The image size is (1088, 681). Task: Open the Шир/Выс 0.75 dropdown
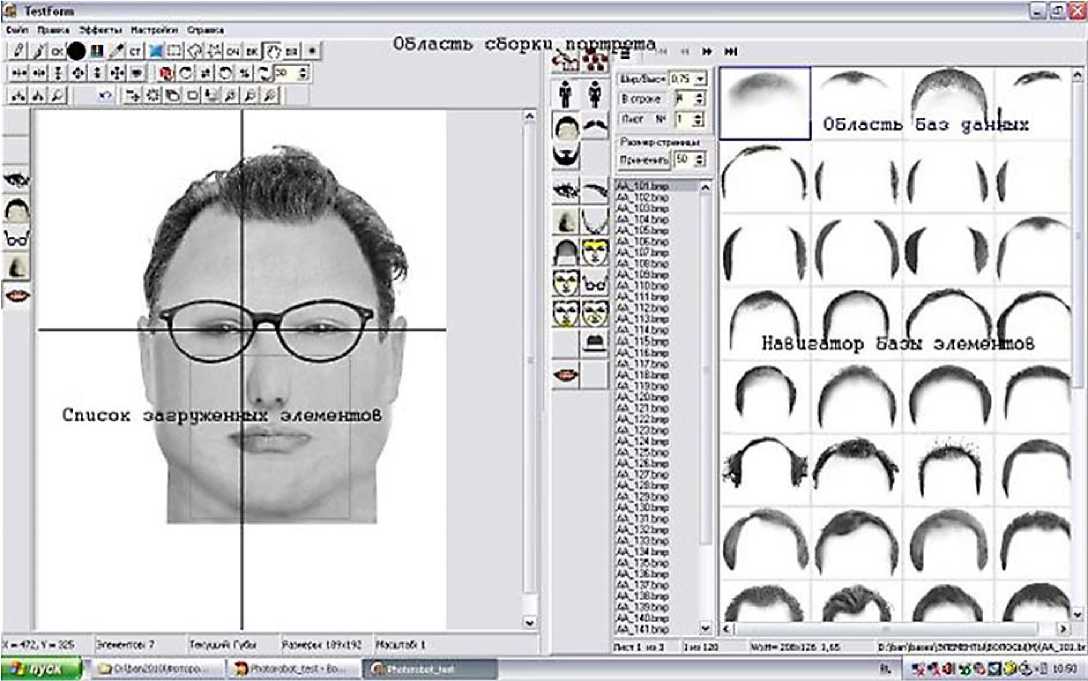701,78
